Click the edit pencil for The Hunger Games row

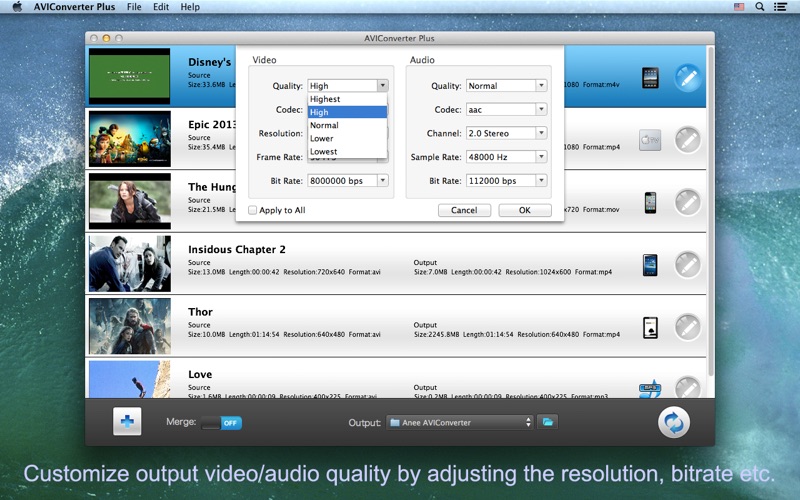coord(688,203)
